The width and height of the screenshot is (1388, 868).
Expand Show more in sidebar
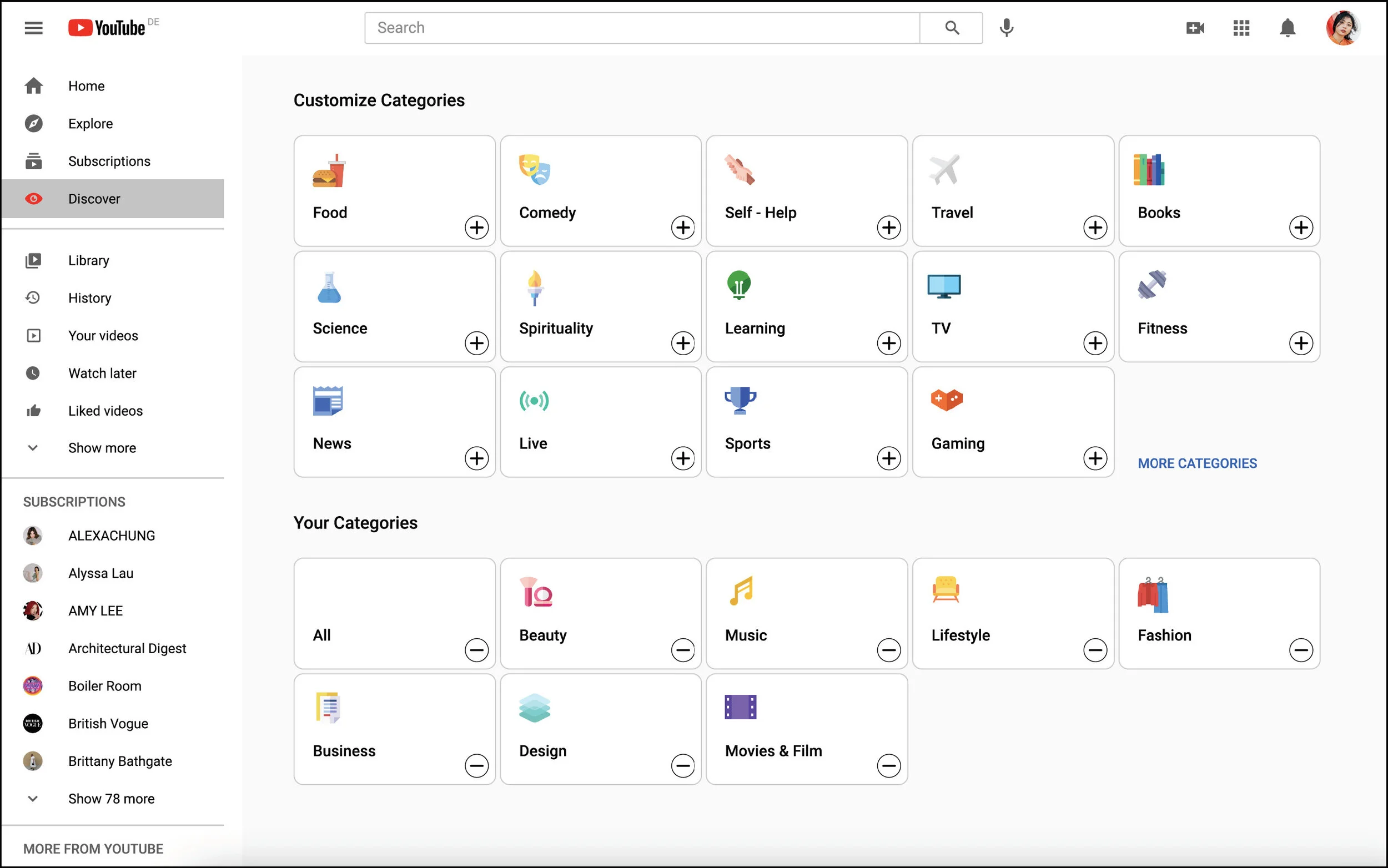(102, 448)
